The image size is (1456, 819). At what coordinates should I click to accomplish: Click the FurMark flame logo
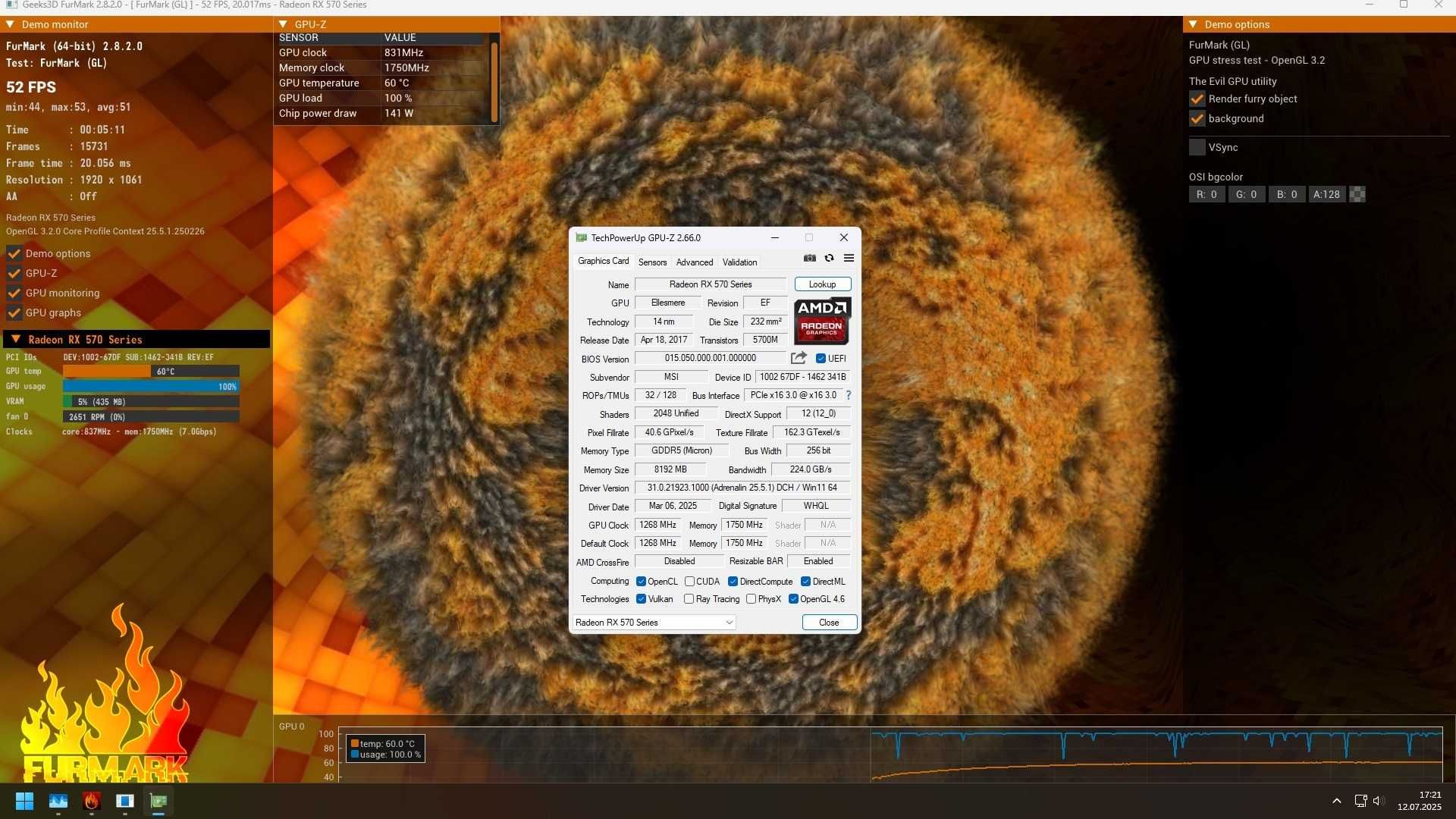105,694
